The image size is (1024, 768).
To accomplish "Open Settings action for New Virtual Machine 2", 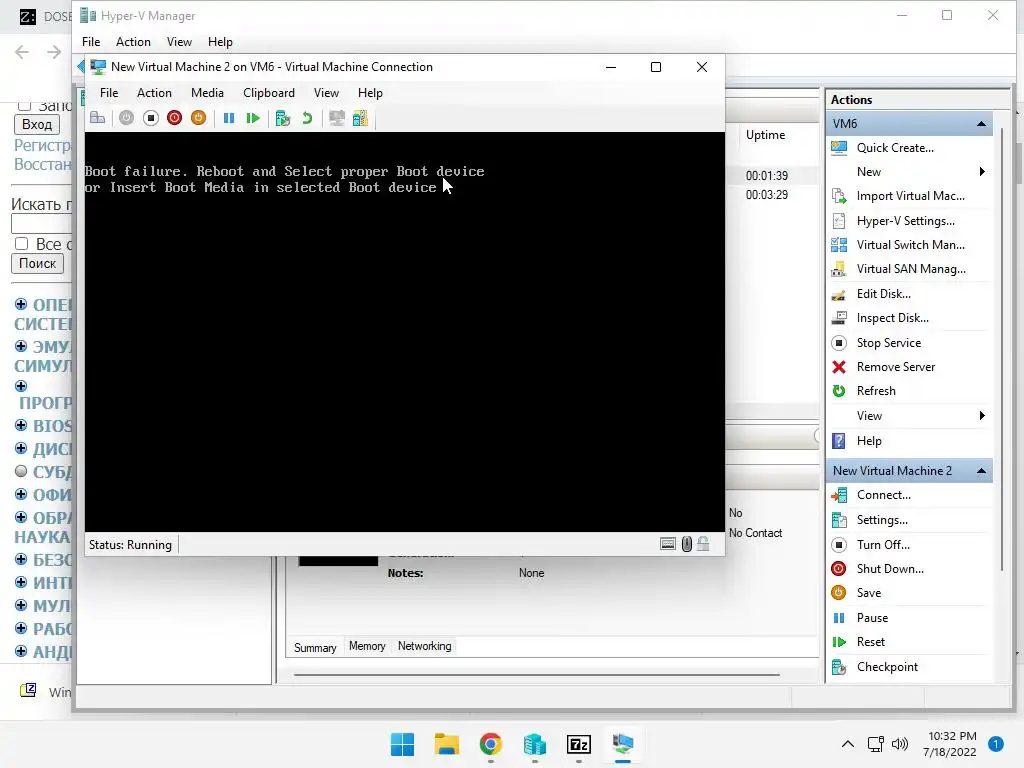I will 882,520.
